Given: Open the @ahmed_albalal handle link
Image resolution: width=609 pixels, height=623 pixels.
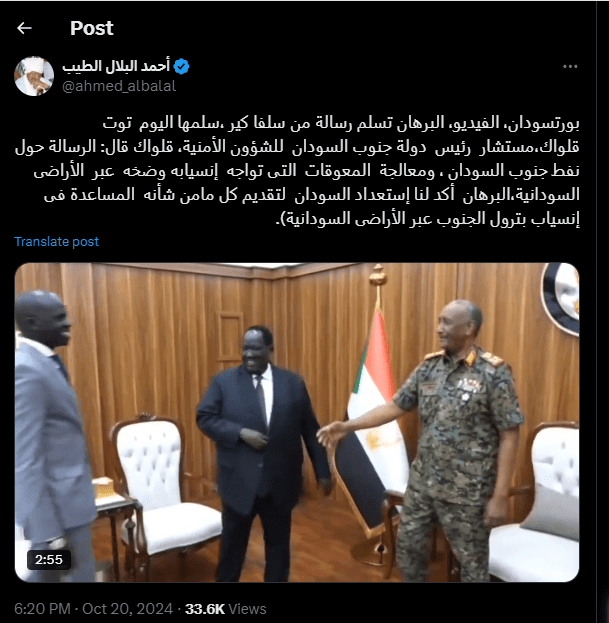Looking at the screenshot, I should [x=119, y=86].
